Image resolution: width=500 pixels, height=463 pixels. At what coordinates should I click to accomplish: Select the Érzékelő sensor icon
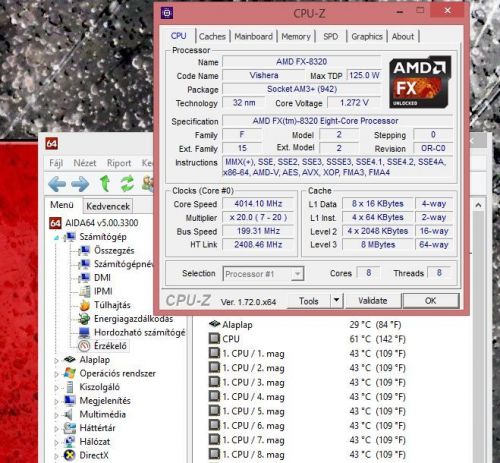click(x=84, y=346)
